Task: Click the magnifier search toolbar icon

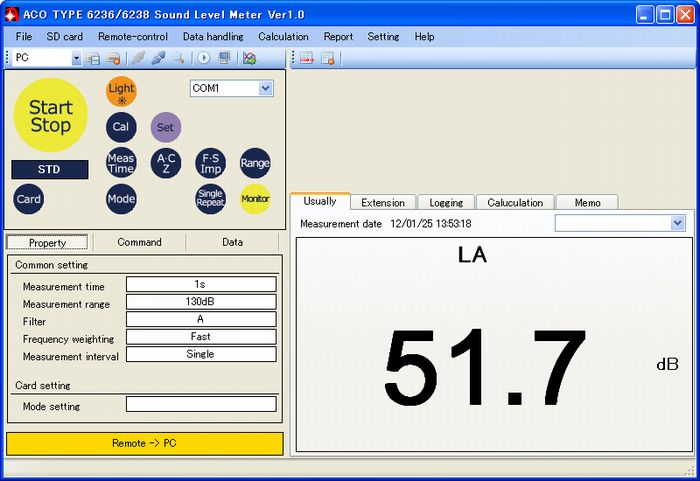Action: coord(179,58)
